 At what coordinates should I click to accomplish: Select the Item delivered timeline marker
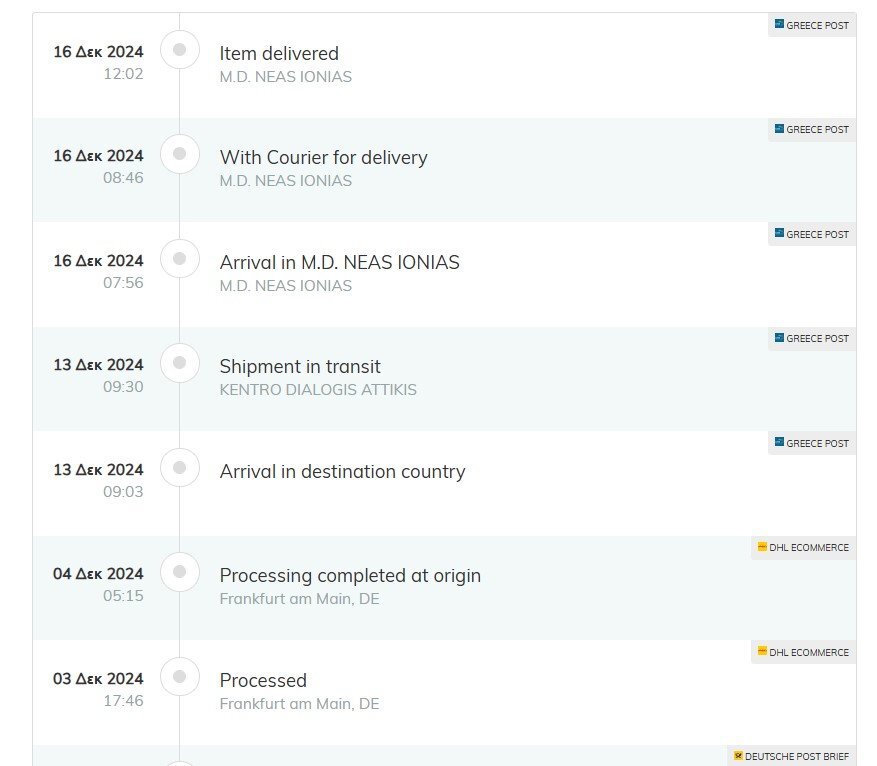point(180,50)
